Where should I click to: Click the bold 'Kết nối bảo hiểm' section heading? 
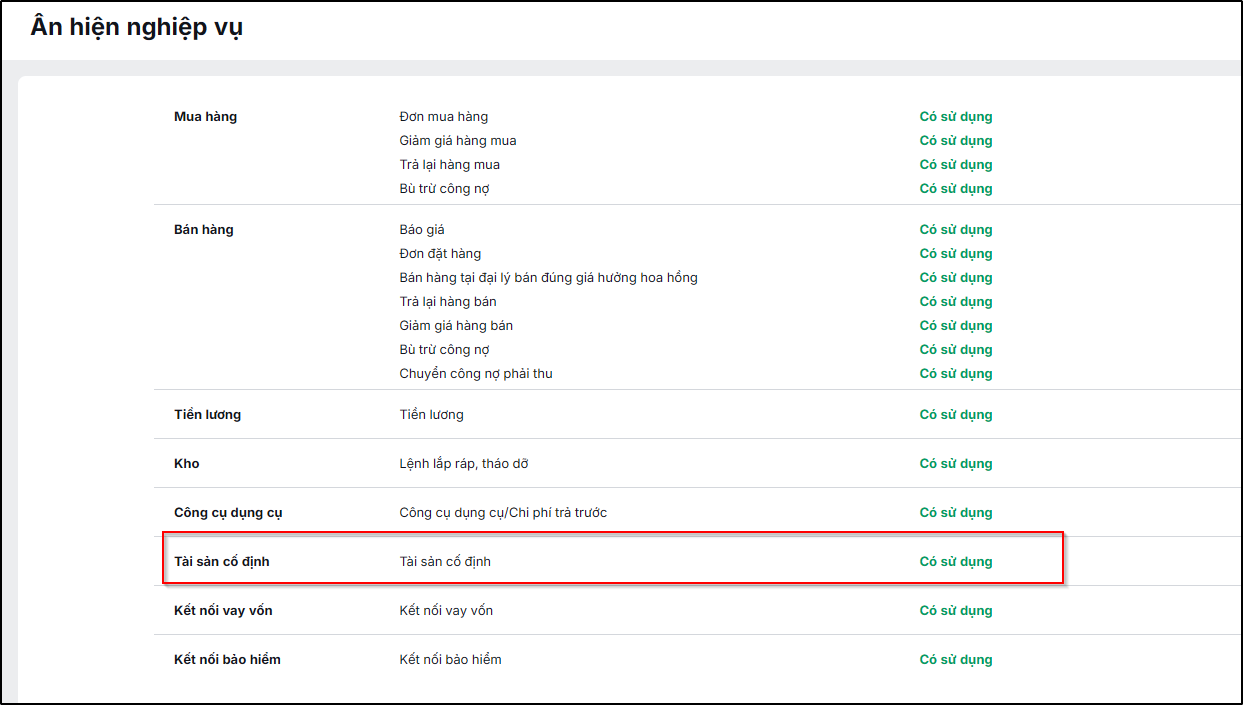[x=228, y=660]
